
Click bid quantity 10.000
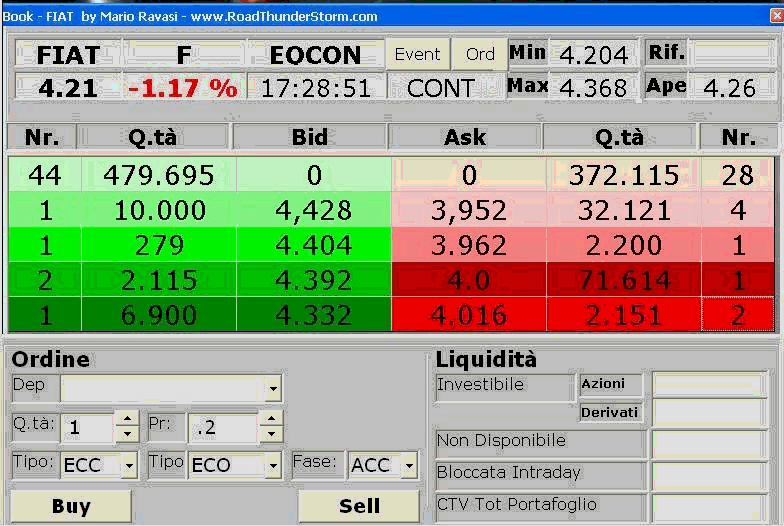click(159, 210)
